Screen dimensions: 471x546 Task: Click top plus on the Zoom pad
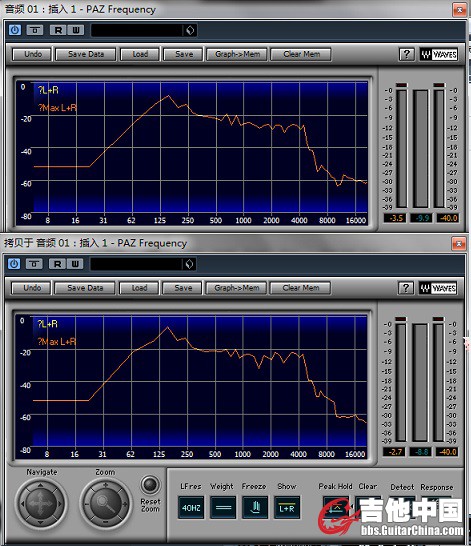pyautogui.click(x=105, y=485)
